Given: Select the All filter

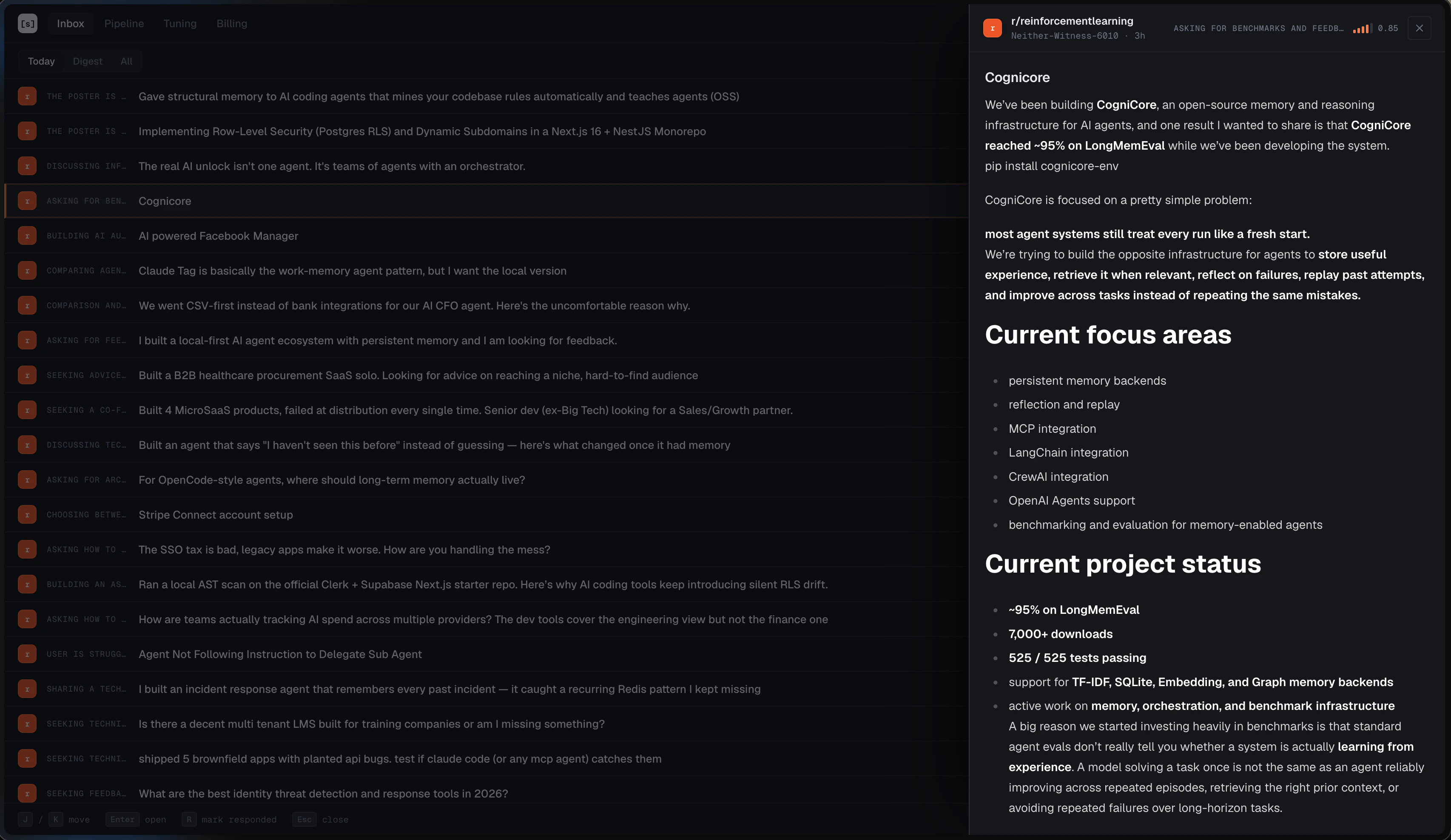Looking at the screenshot, I should point(126,61).
